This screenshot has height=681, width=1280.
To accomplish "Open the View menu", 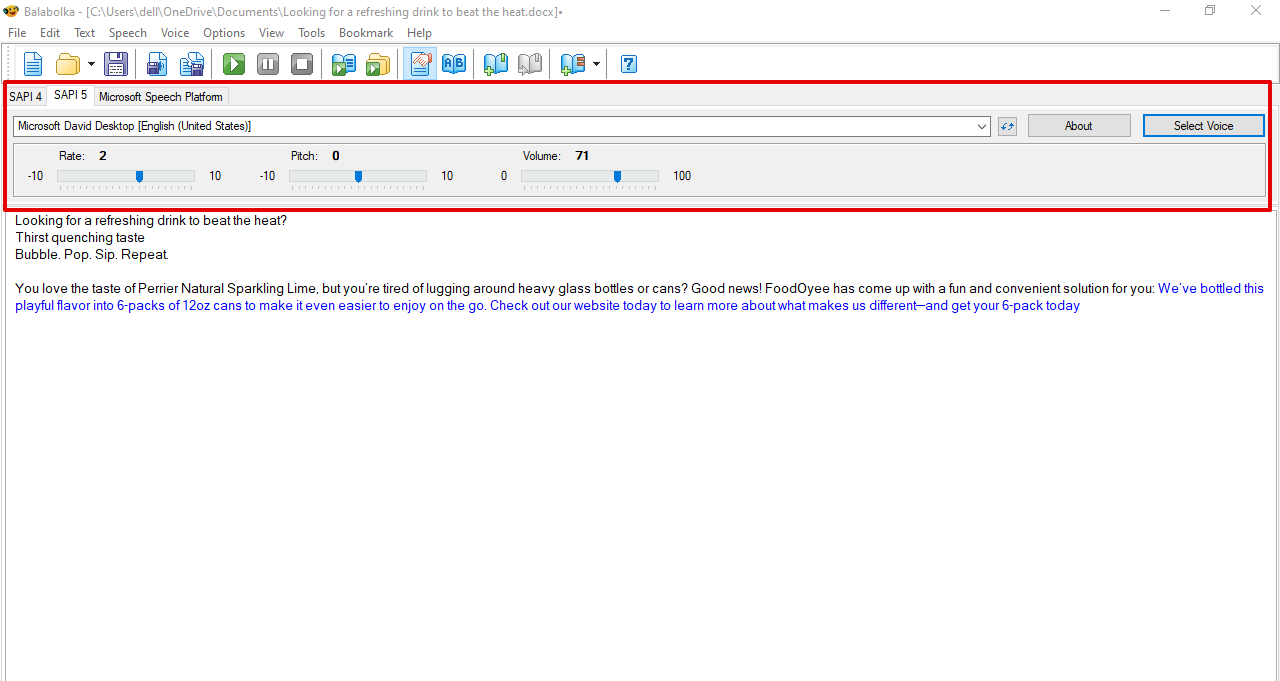I will (271, 33).
